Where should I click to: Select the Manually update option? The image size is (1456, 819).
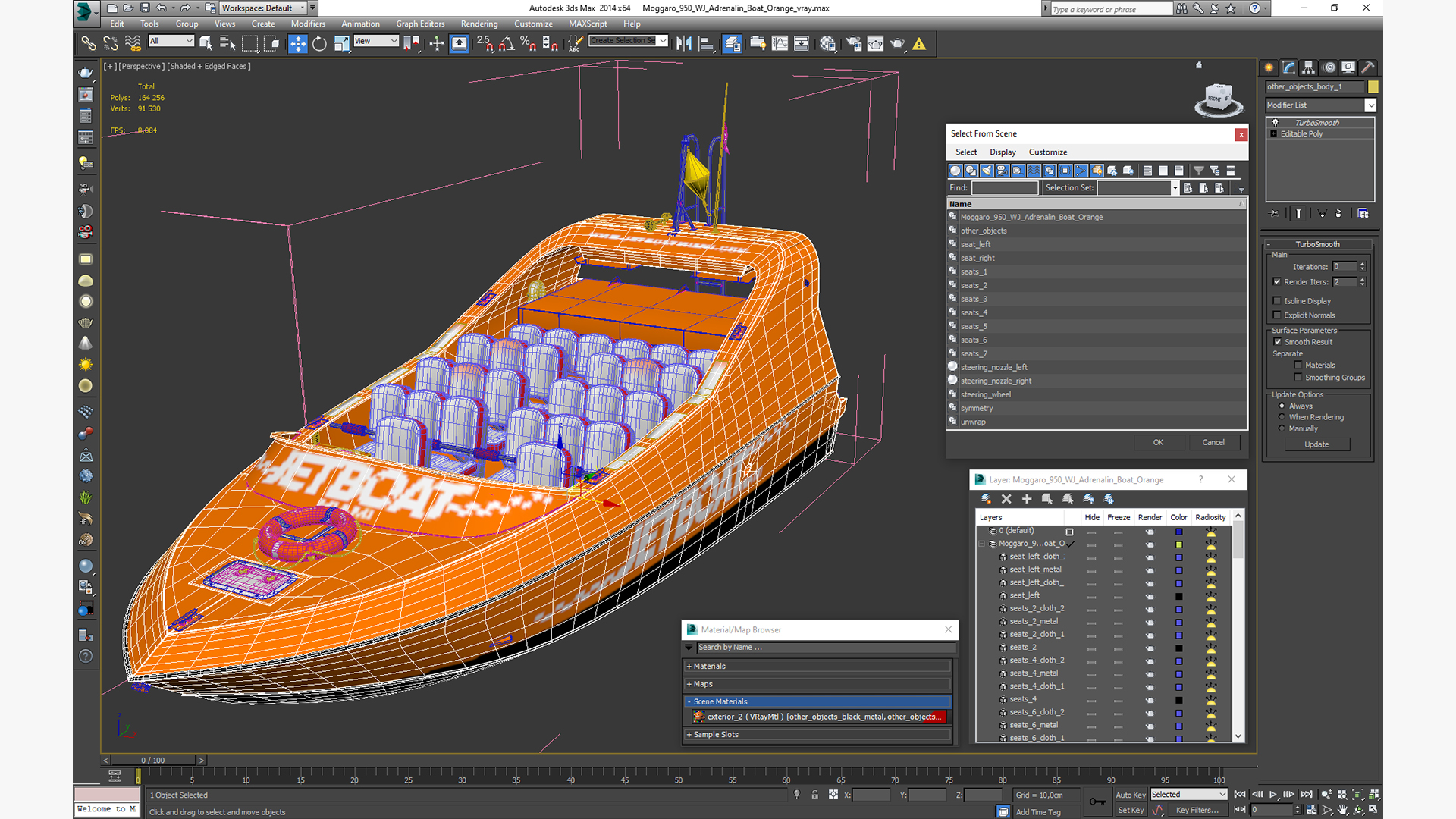(1282, 428)
